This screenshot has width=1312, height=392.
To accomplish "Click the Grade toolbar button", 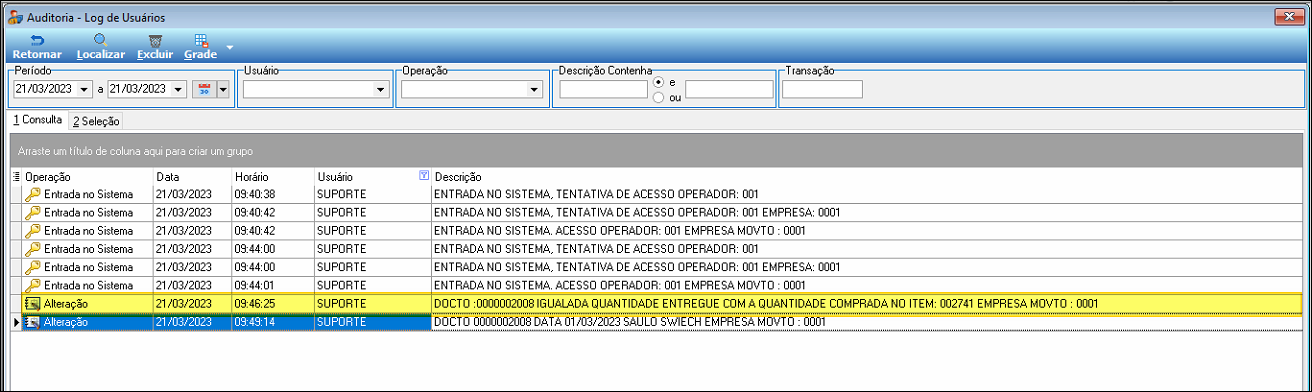I will tap(201, 47).
